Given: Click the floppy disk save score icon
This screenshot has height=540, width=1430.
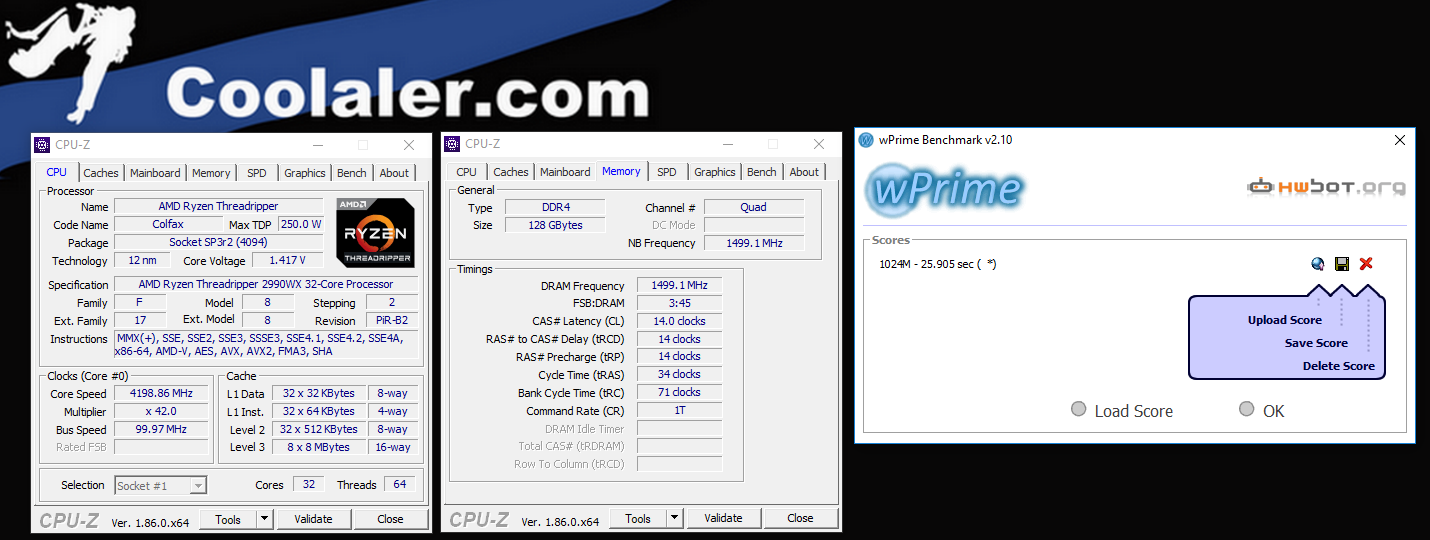Looking at the screenshot, I should (x=1342, y=264).
